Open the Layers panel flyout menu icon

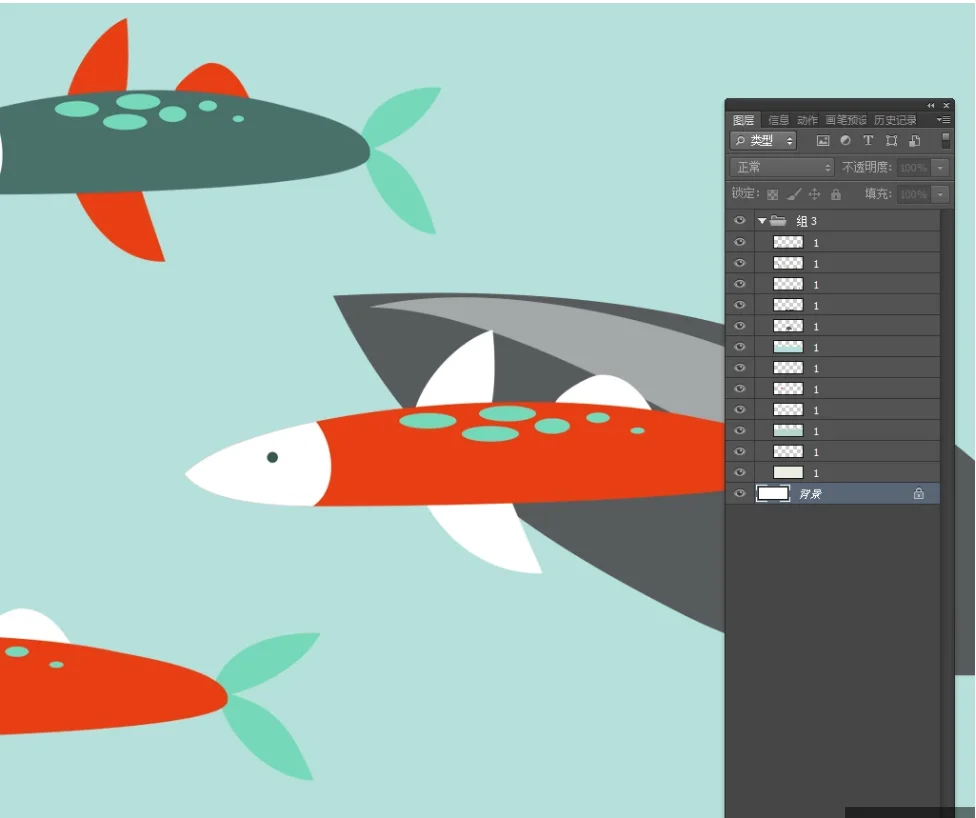coord(944,120)
